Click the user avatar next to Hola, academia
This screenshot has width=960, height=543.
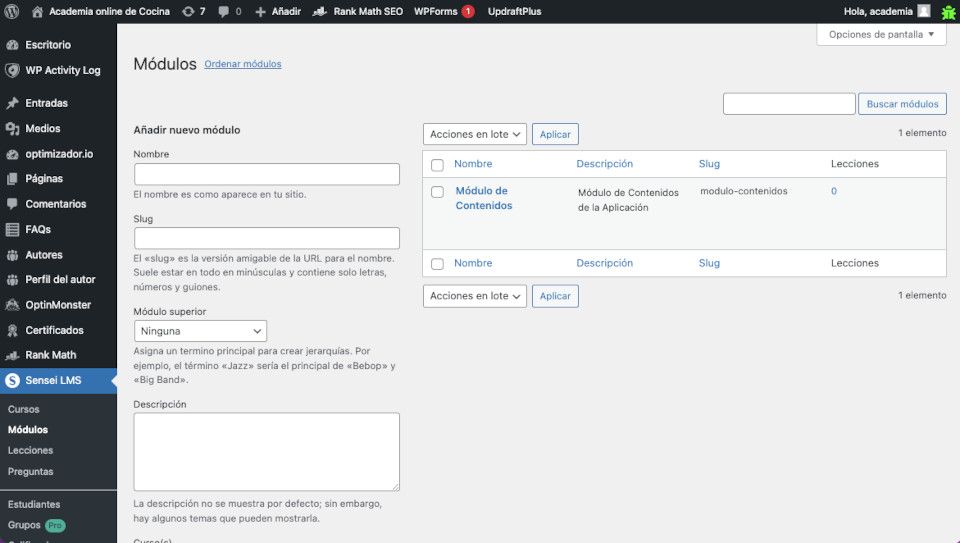pos(924,11)
